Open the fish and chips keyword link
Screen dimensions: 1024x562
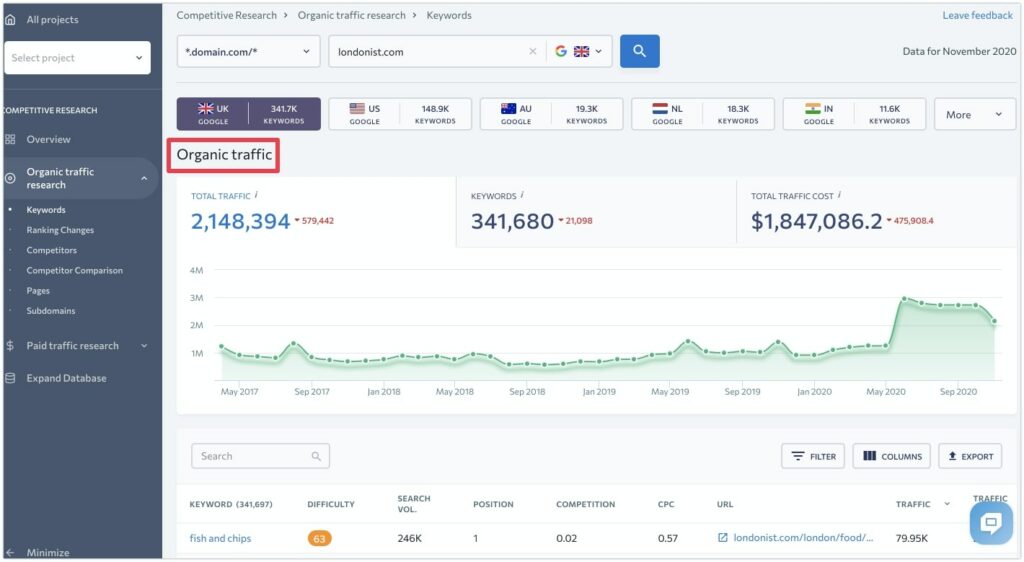(x=220, y=538)
